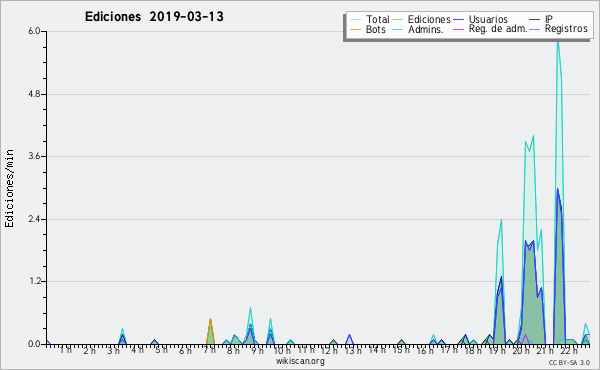
Task: Click the chart title 'Ediciones 2019-03-13'
Action: pos(154,17)
